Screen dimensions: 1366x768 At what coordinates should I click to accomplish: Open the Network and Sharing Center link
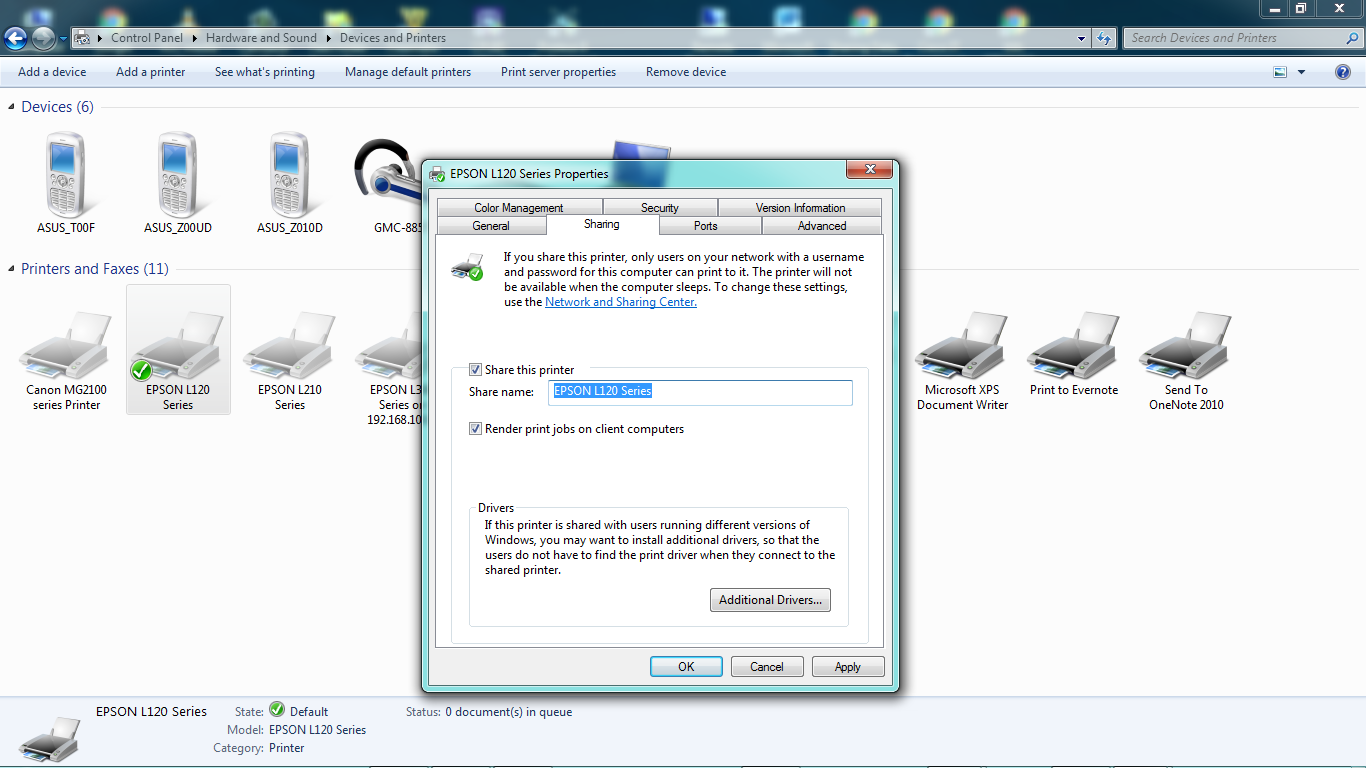[x=621, y=302]
